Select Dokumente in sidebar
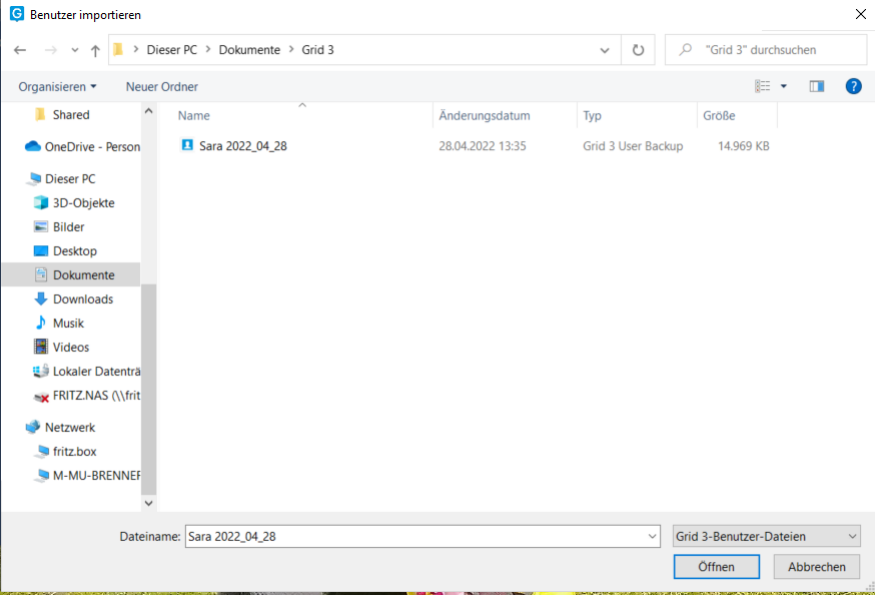Screen dimensions: 875x595 tap(71, 275)
